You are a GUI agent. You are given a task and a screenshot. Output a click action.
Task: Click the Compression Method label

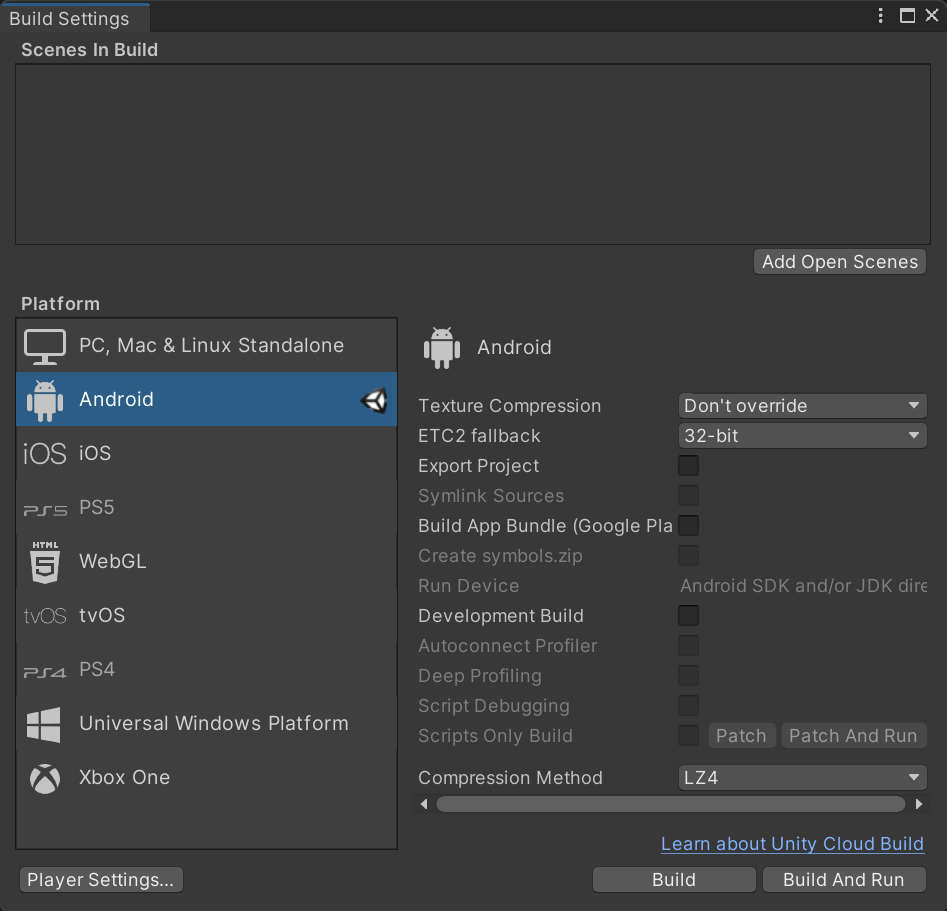(x=510, y=777)
